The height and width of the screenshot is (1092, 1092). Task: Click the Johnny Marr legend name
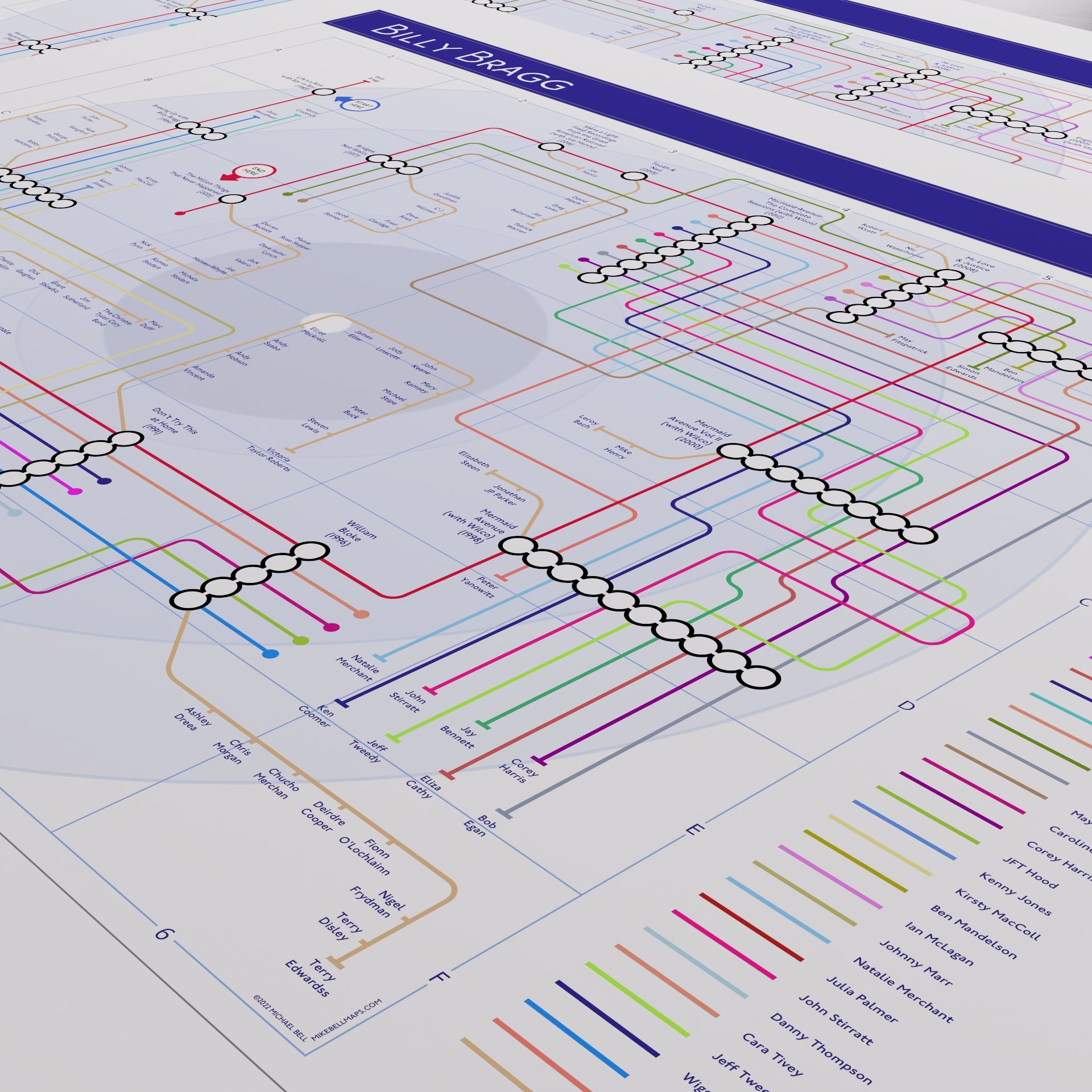(916, 963)
